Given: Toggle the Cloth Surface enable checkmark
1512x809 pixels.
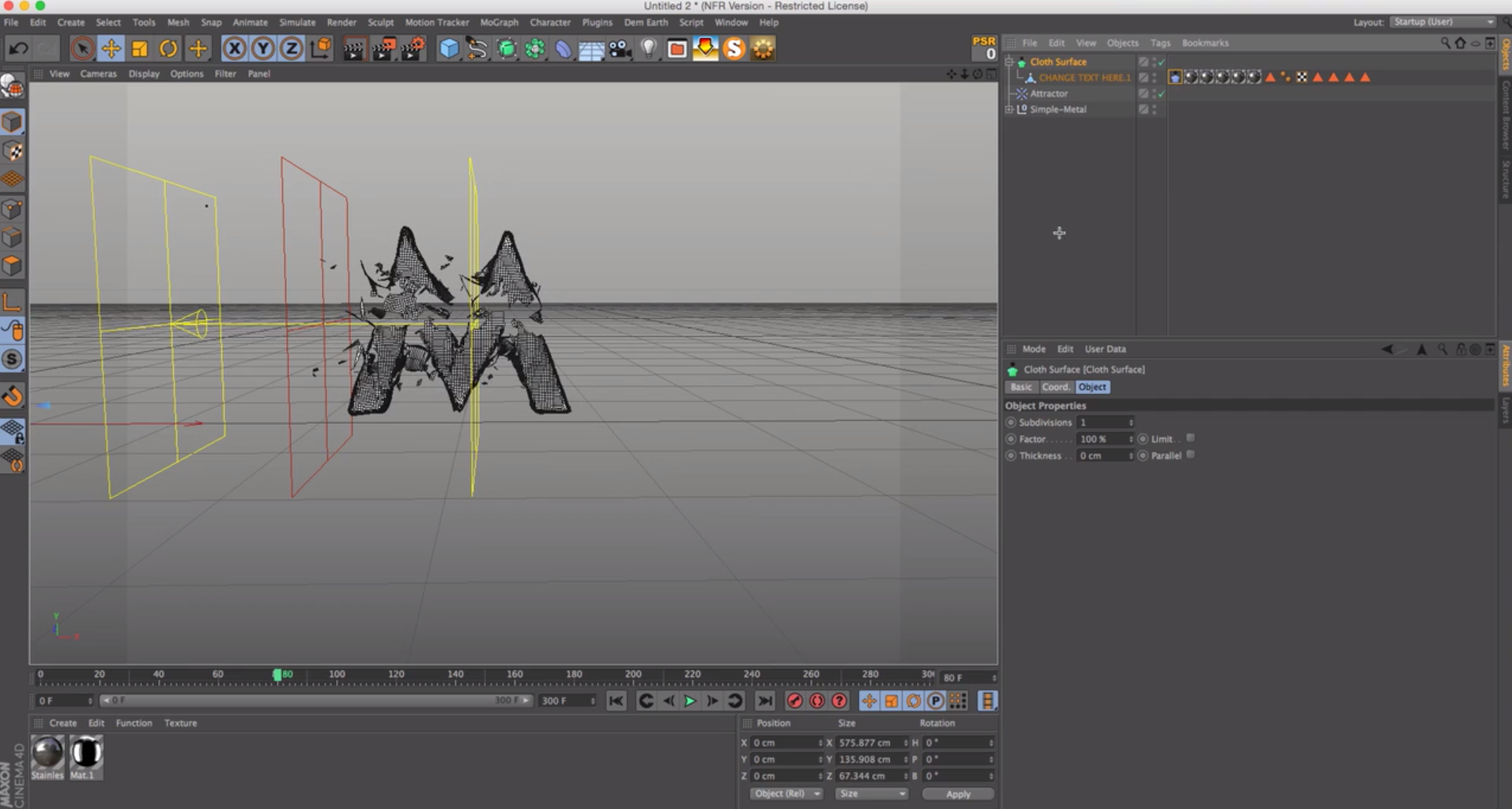Looking at the screenshot, I should (x=1161, y=62).
